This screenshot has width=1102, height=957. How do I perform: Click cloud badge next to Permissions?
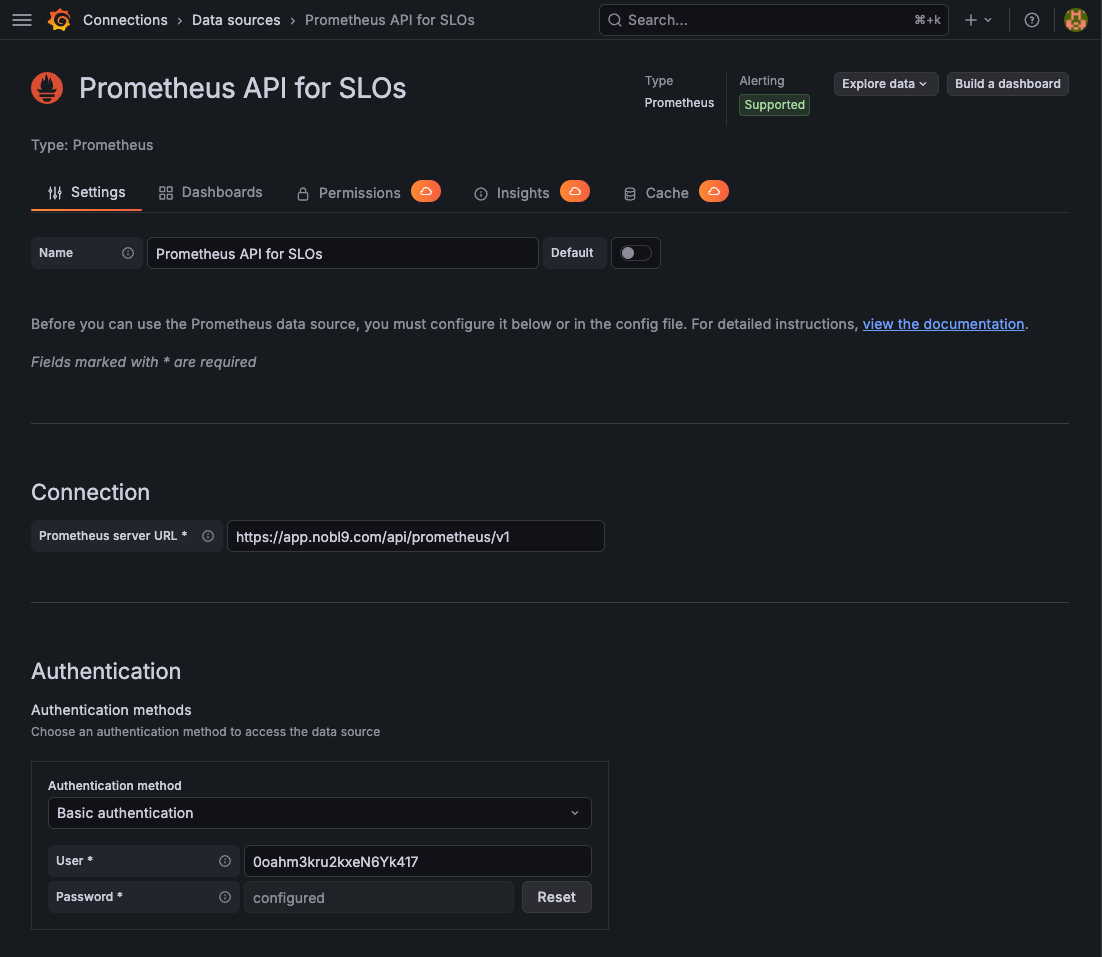[x=426, y=191]
